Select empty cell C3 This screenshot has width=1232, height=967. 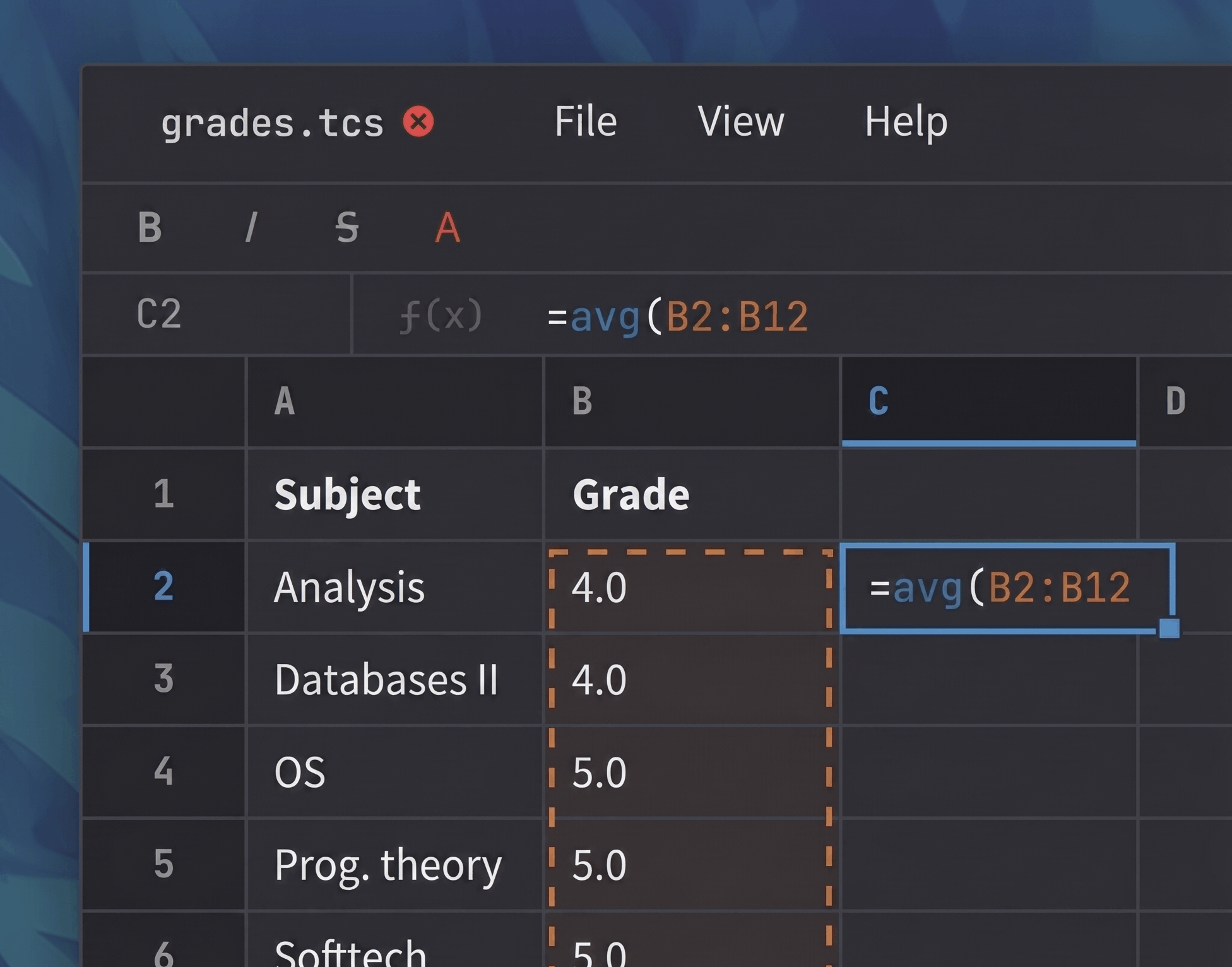tap(989, 679)
